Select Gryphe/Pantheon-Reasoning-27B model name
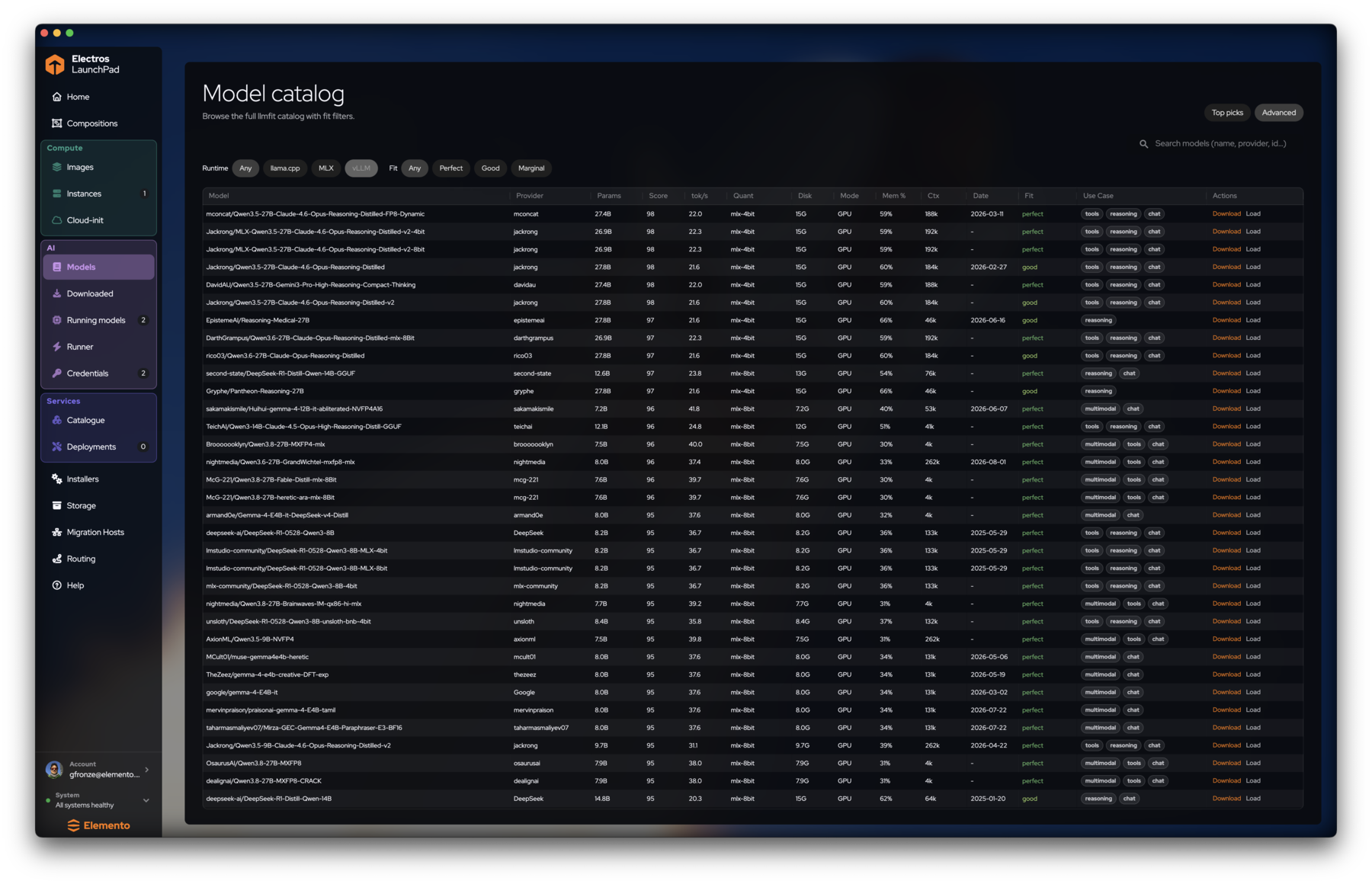Viewport: 1372px width, 884px height. click(x=255, y=392)
